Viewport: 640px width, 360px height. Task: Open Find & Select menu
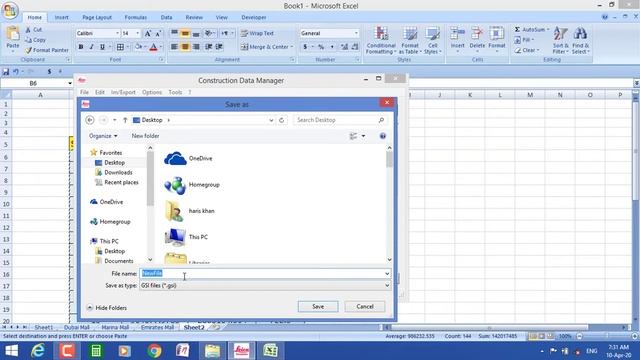coord(580,40)
